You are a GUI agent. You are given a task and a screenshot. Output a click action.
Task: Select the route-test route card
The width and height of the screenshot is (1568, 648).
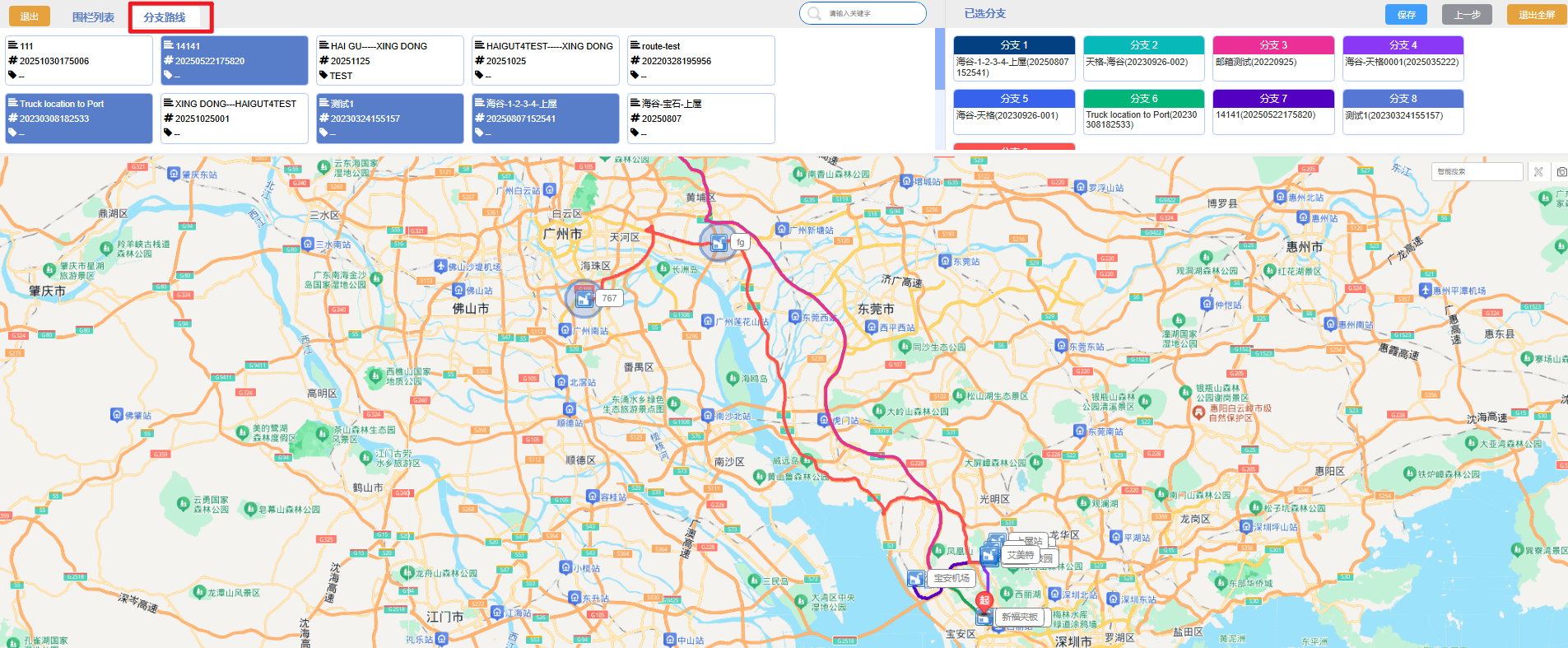tap(701, 60)
